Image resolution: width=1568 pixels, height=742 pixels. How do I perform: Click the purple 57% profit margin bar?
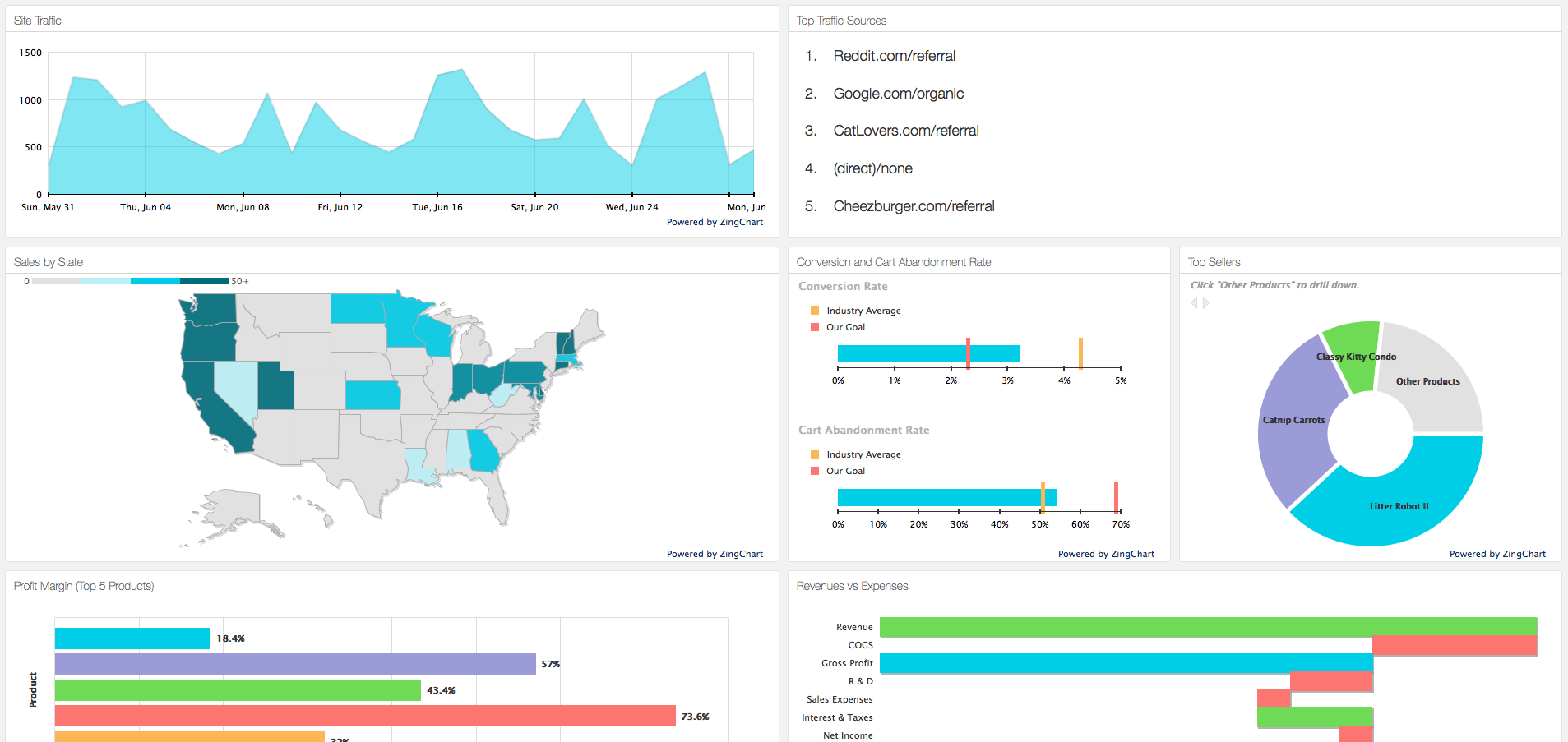point(295,664)
